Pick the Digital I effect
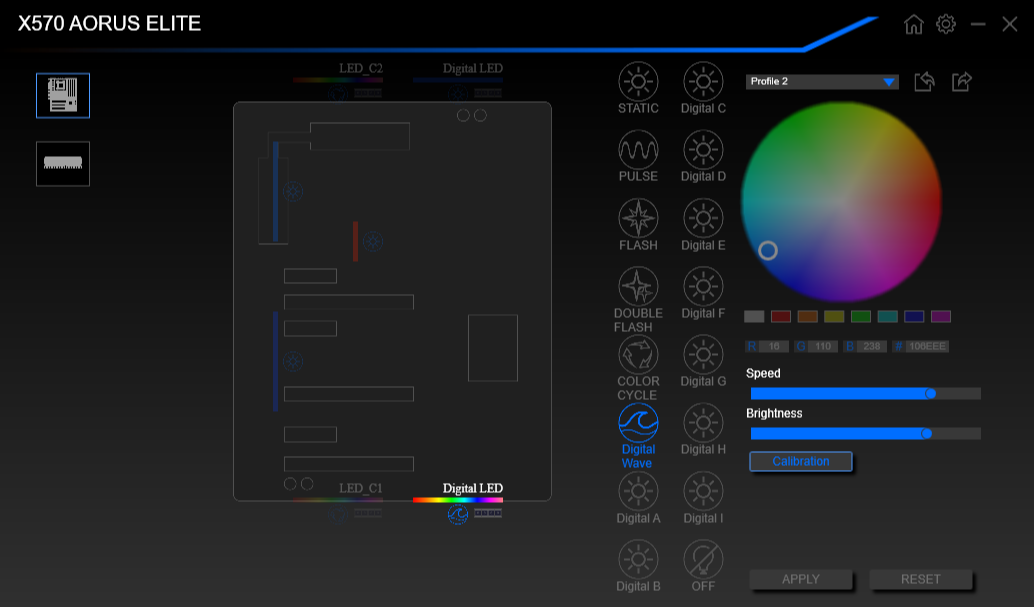The image size is (1034, 607). (x=703, y=498)
